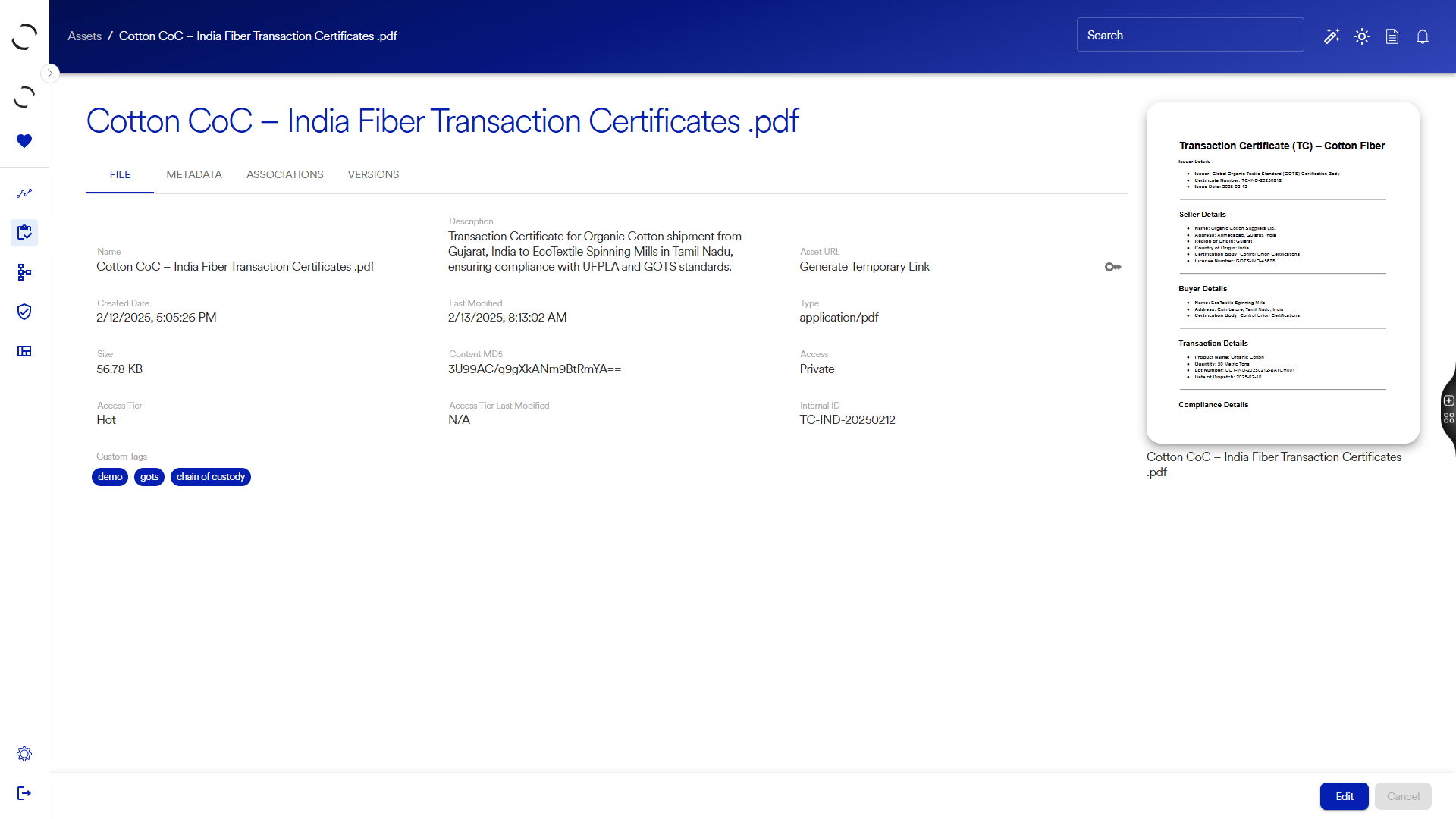Open the notifications bell
This screenshot has width=1456, height=819.
(1423, 36)
